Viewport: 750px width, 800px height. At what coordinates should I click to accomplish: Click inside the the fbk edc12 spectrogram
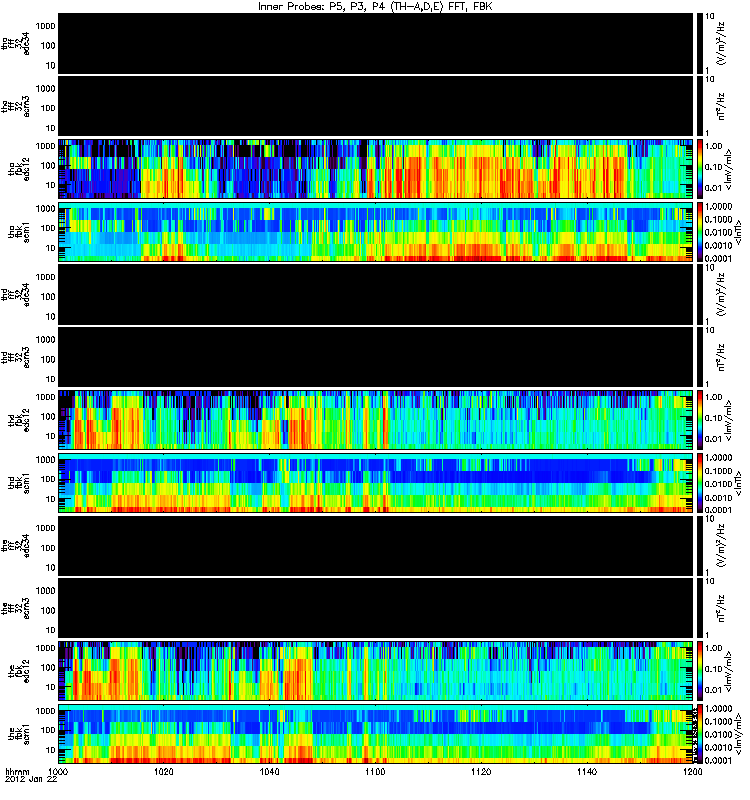coord(376,671)
